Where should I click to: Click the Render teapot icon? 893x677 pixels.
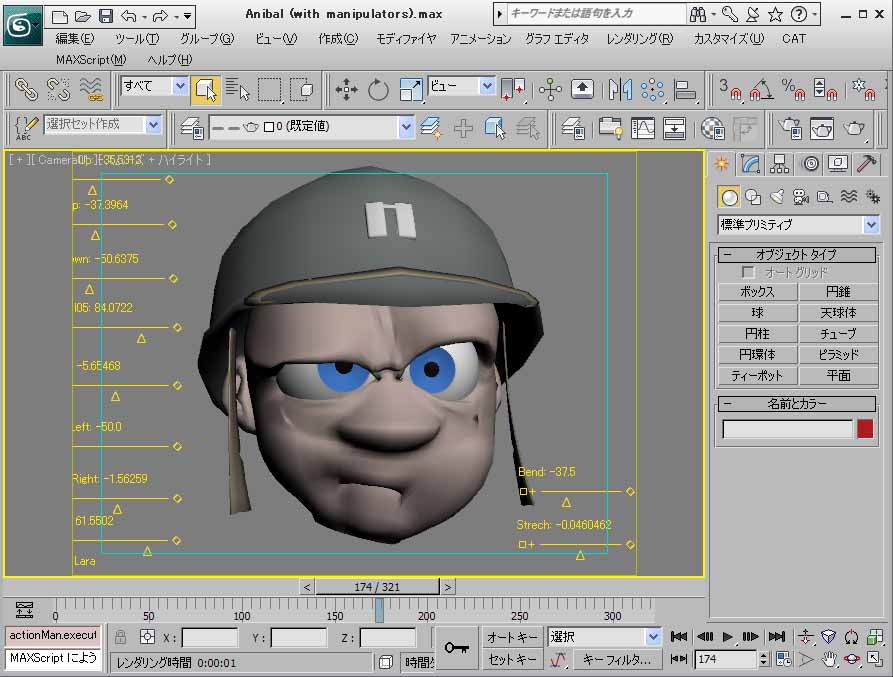coord(853,128)
